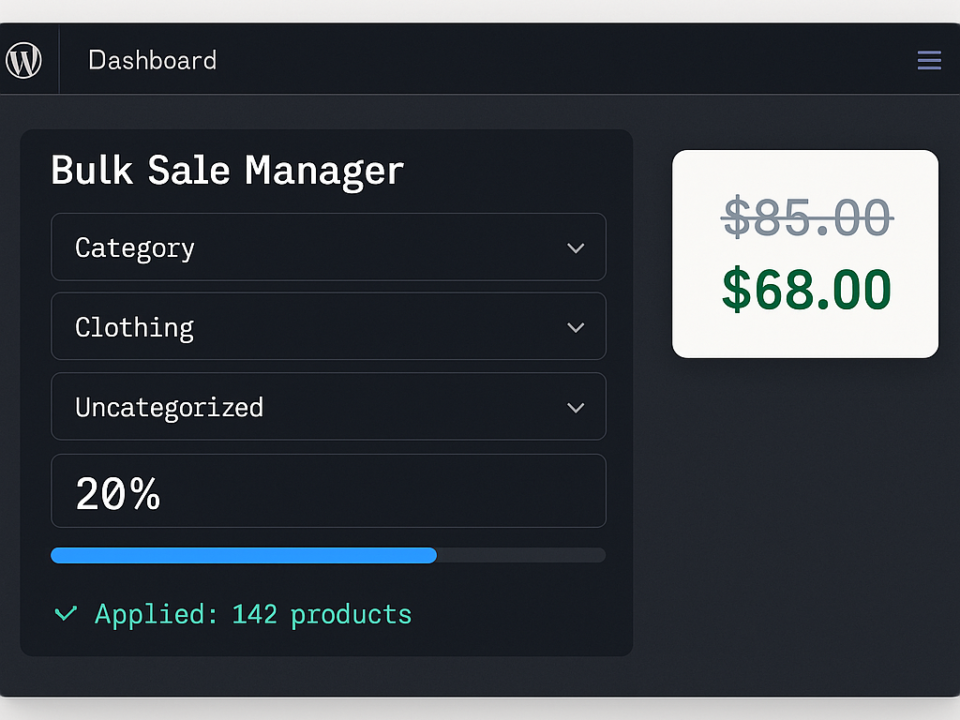The image size is (960, 720).
Task: Click the Bulk Sale Manager heading
Action: [x=227, y=170]
